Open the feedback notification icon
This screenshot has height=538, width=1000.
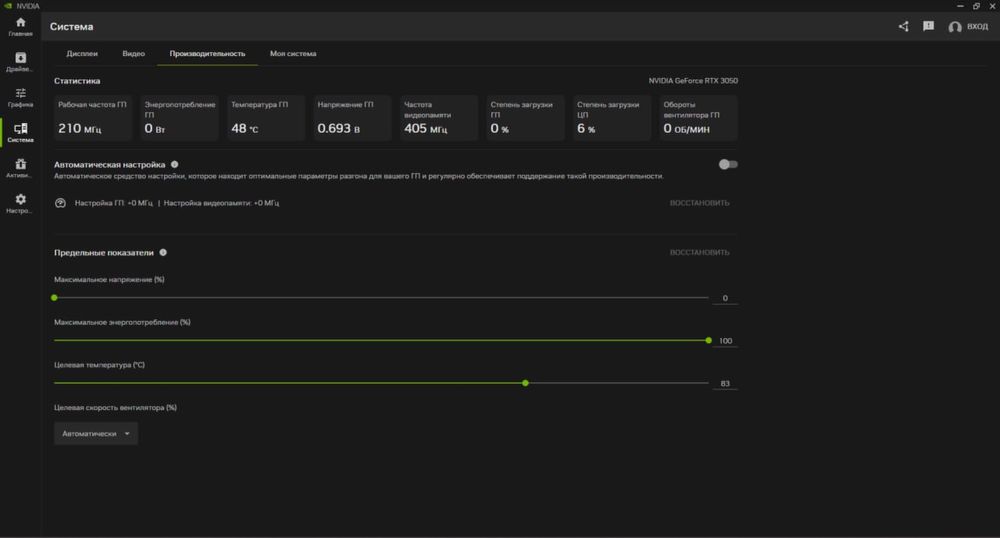(928, 27)
